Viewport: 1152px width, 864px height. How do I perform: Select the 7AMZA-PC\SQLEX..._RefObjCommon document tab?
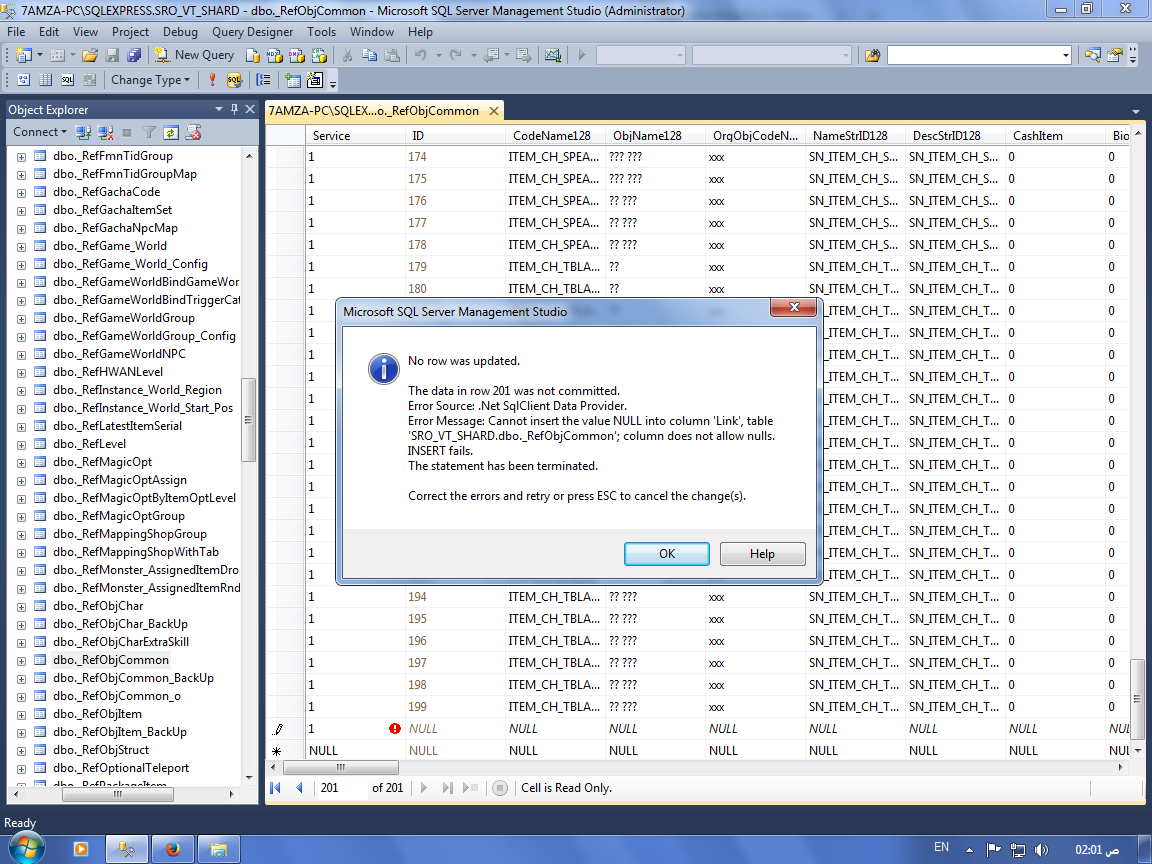[374, 111]
